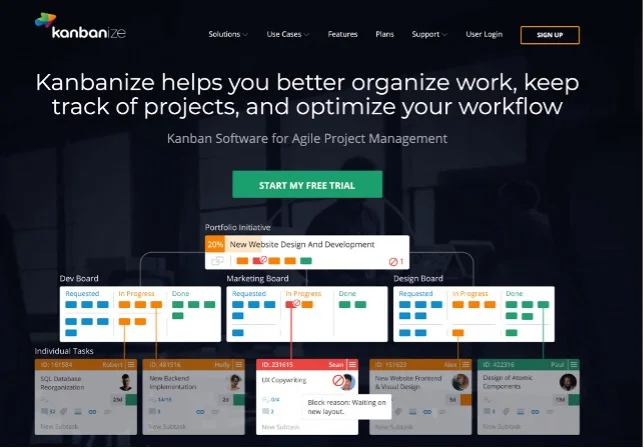The image size is (644, 448).
Task: Click the 'Portfolio Initiative' label
Action: click(237, 227)
